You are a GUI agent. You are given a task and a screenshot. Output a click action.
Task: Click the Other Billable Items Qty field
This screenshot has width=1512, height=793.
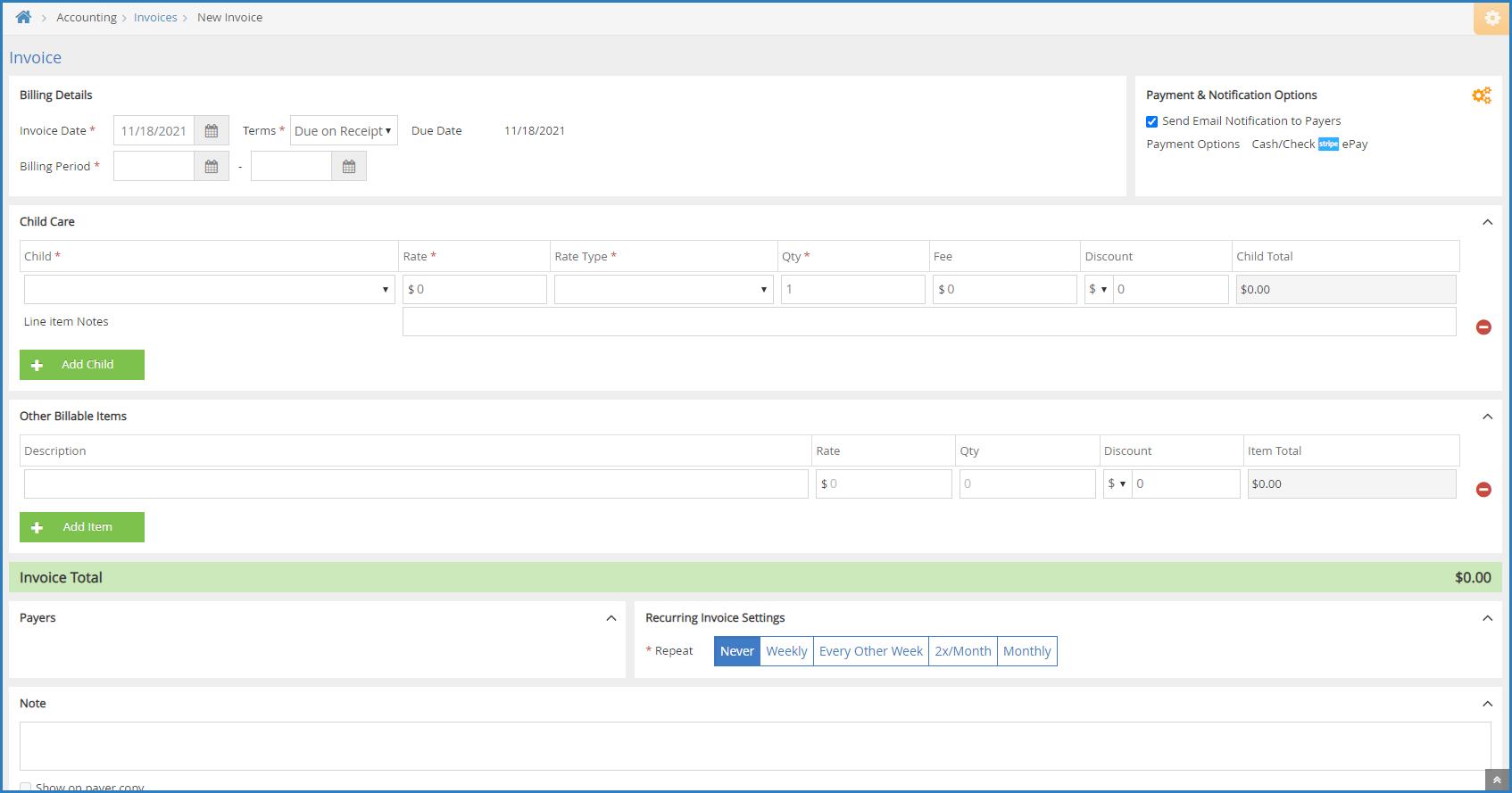(x=1027, y=484)
